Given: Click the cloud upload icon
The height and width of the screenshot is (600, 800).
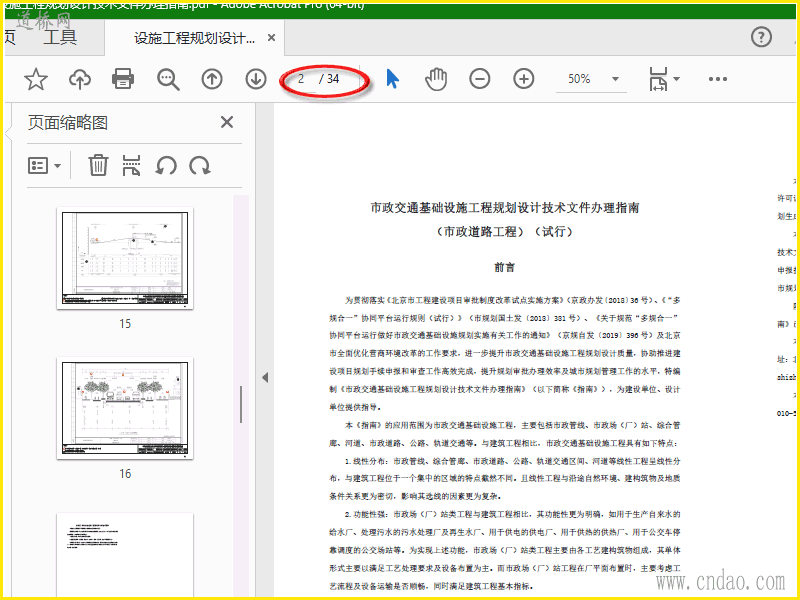Looking at the screenshot, I should tap(80, 79).
